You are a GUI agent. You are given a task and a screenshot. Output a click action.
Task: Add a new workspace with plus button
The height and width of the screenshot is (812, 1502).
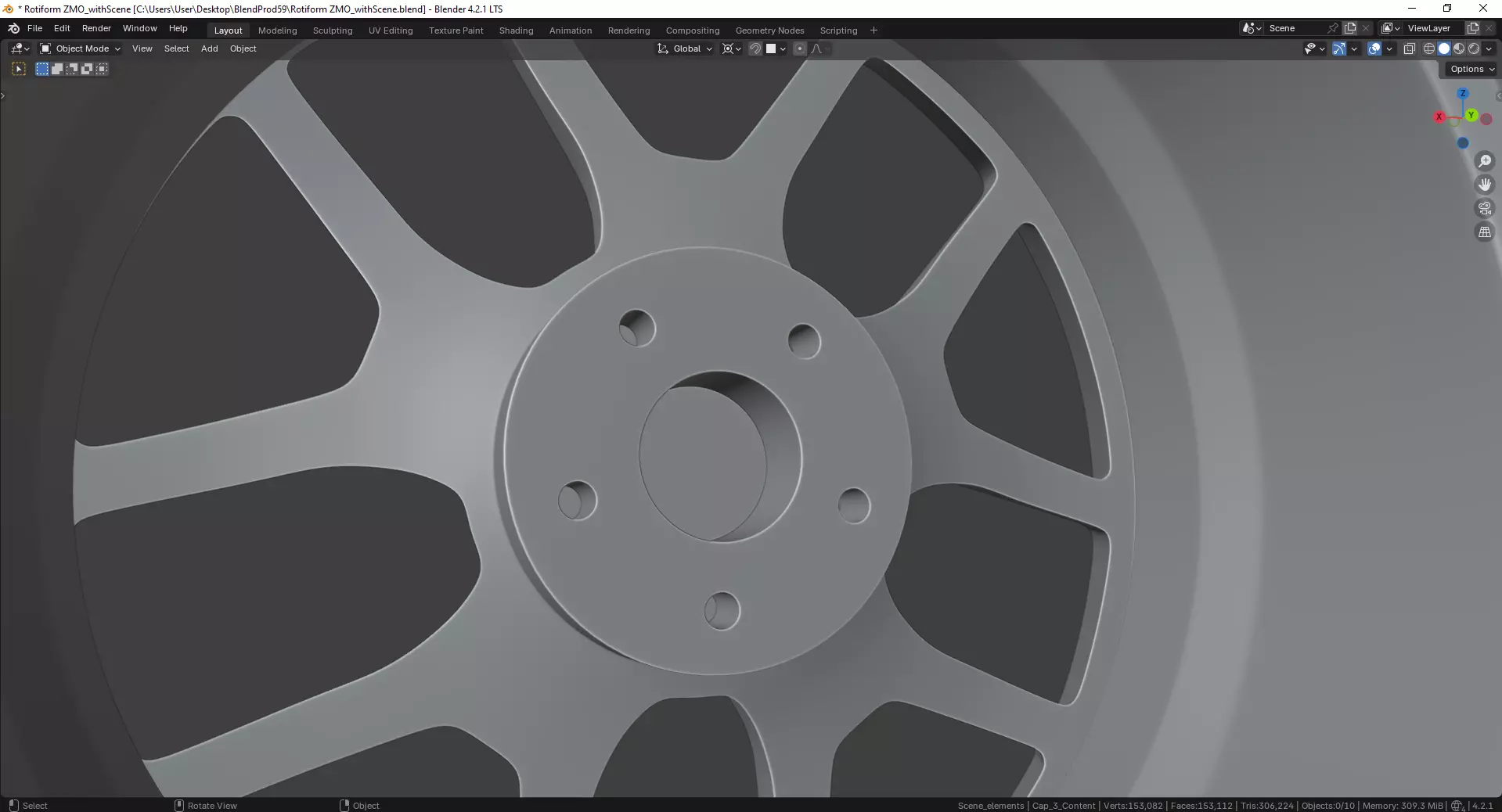pyautogui.click(x=873, y=31)
